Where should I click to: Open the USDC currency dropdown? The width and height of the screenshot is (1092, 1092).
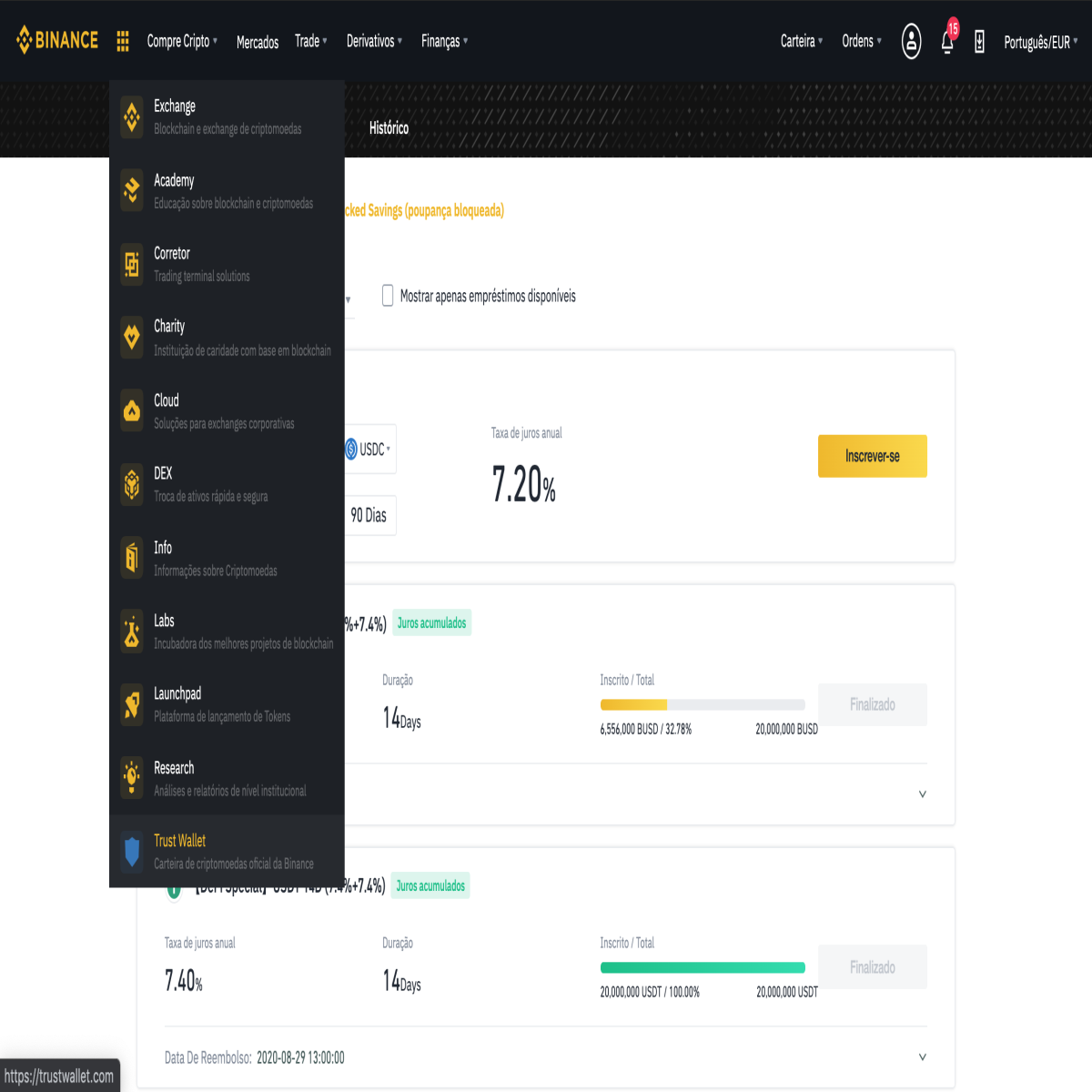pyautogui.click(x=370, y=449)
